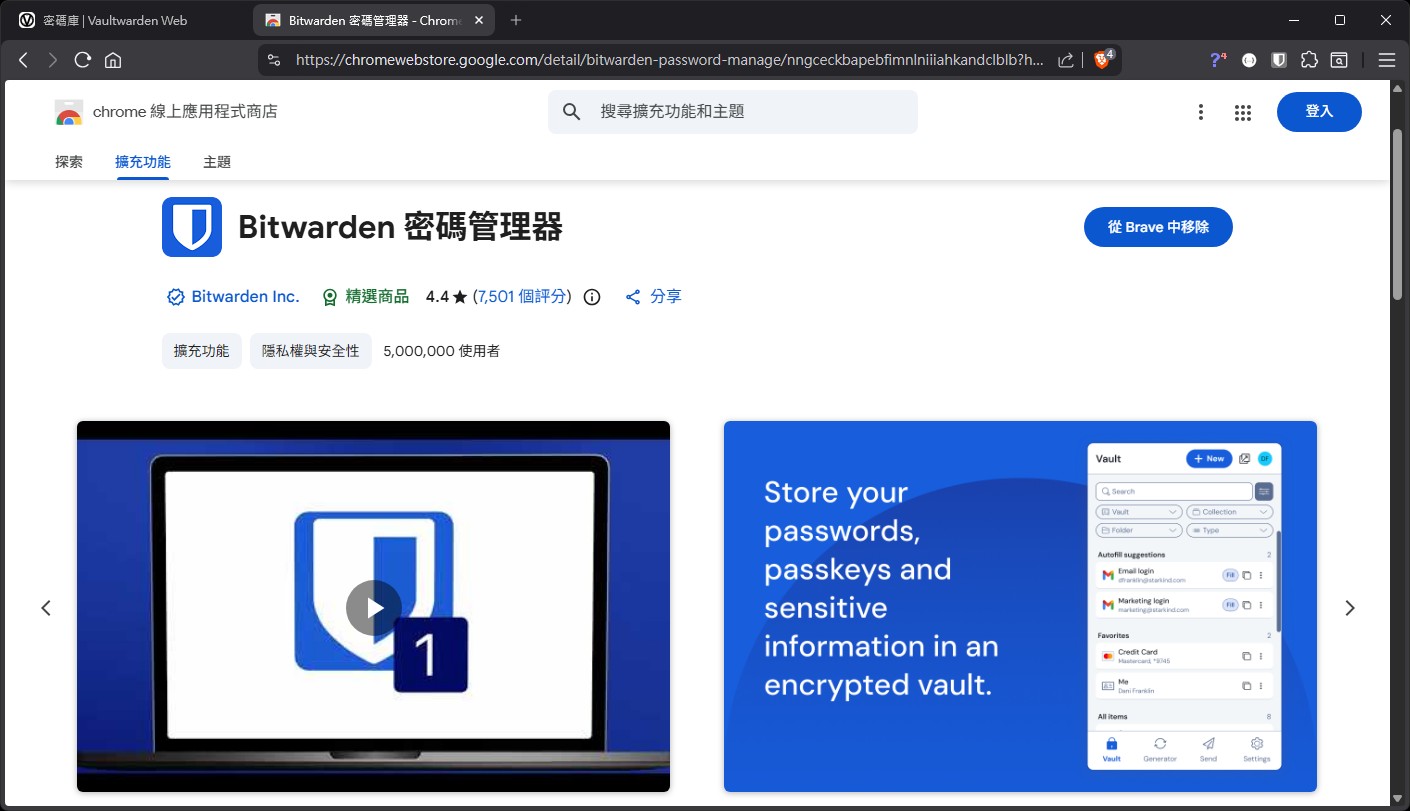This screenshot has width=1410, height=811.
Task: Click the page vertical scrollbar
Action: [1397, 215]
